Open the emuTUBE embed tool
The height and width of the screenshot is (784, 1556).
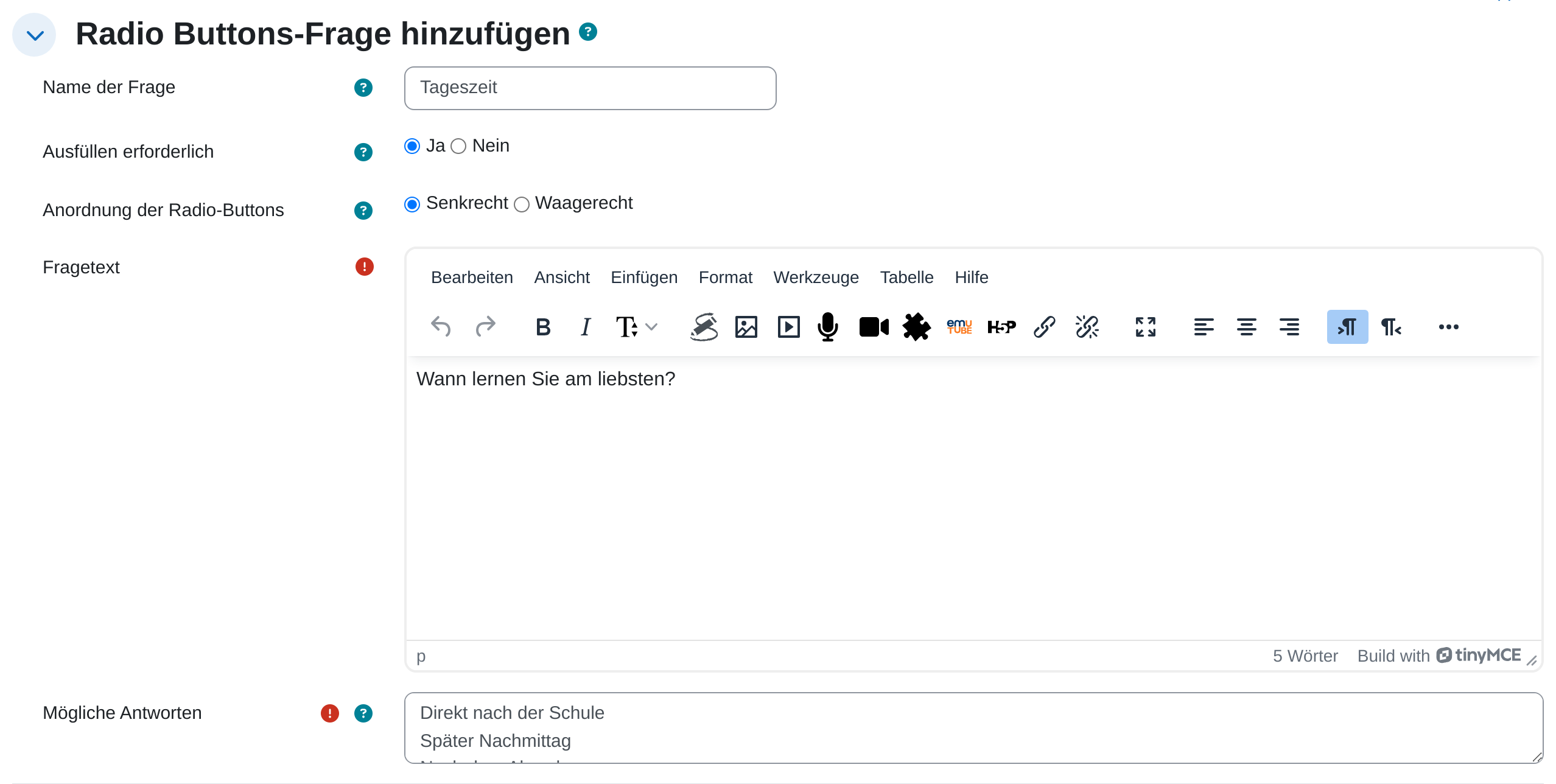tap(959, 327)
